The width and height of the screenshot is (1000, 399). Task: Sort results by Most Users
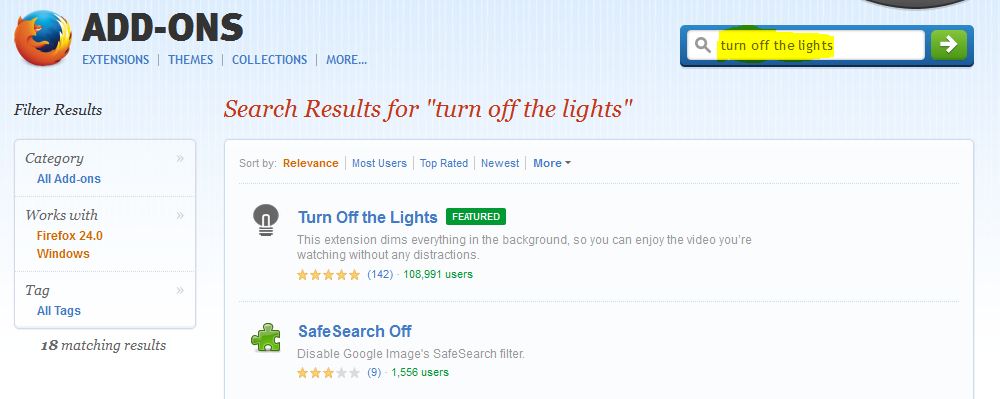point(379,163)
